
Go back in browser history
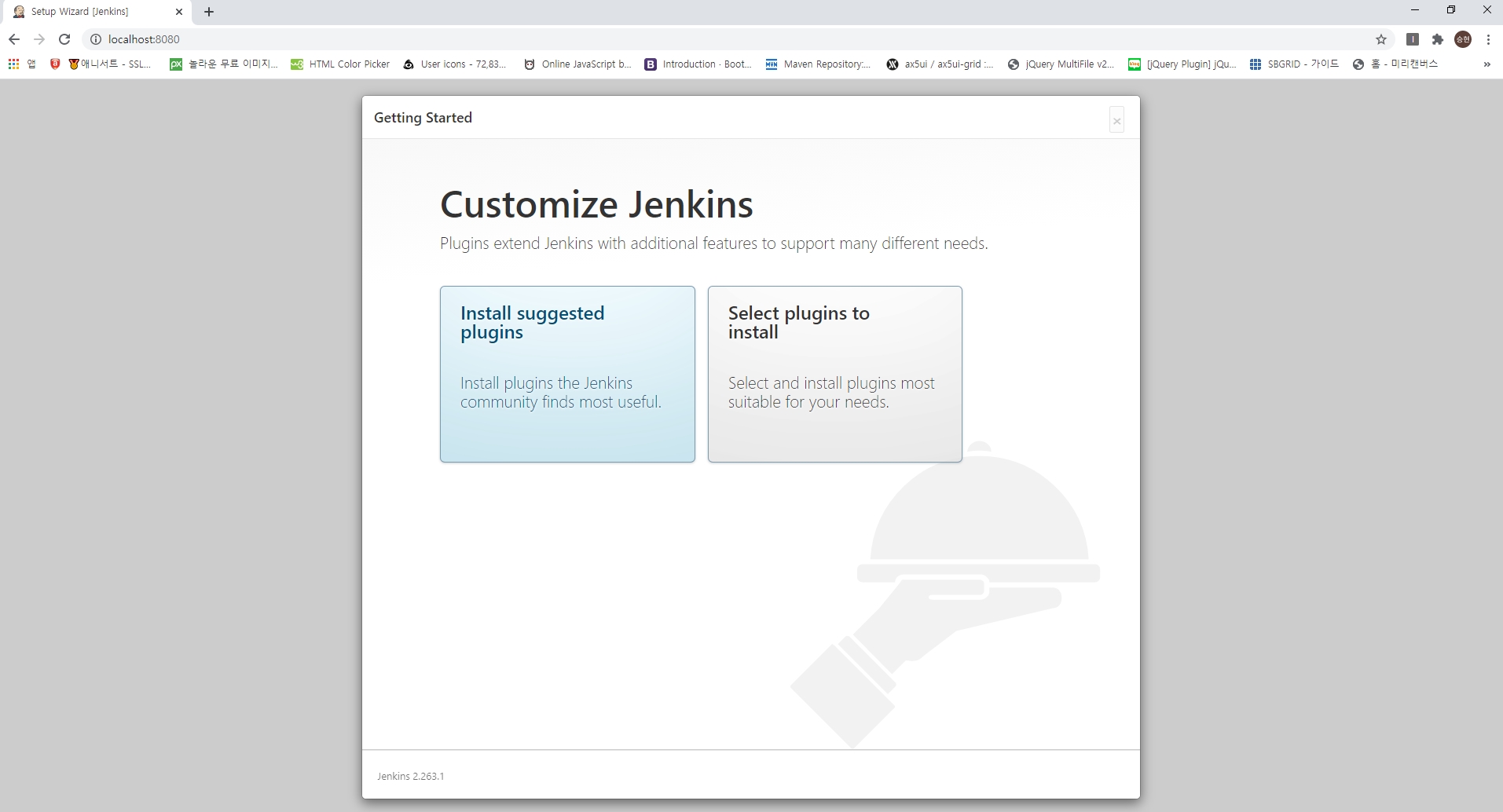click(x=14, y=39)
